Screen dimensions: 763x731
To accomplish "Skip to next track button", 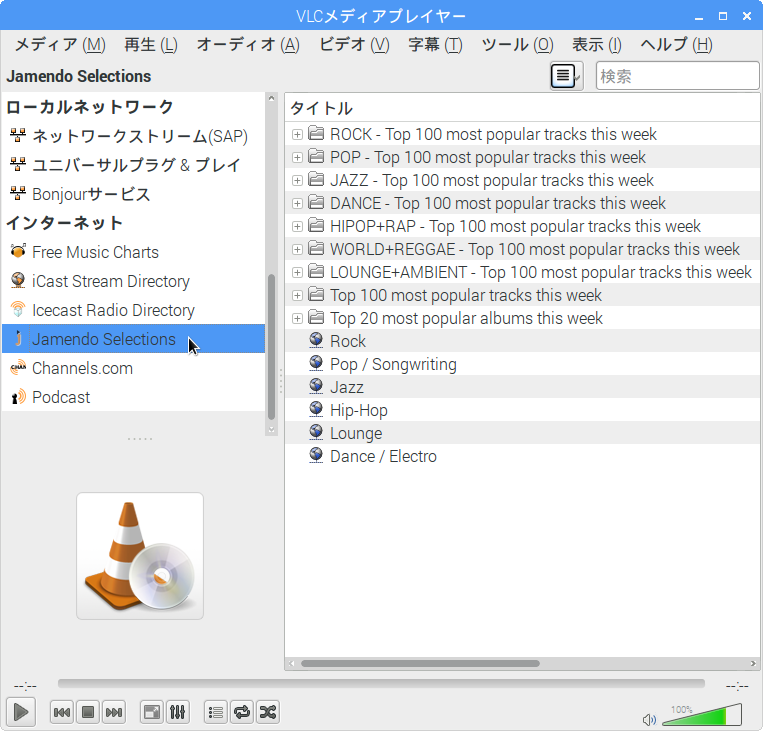I will coord(114,712).
